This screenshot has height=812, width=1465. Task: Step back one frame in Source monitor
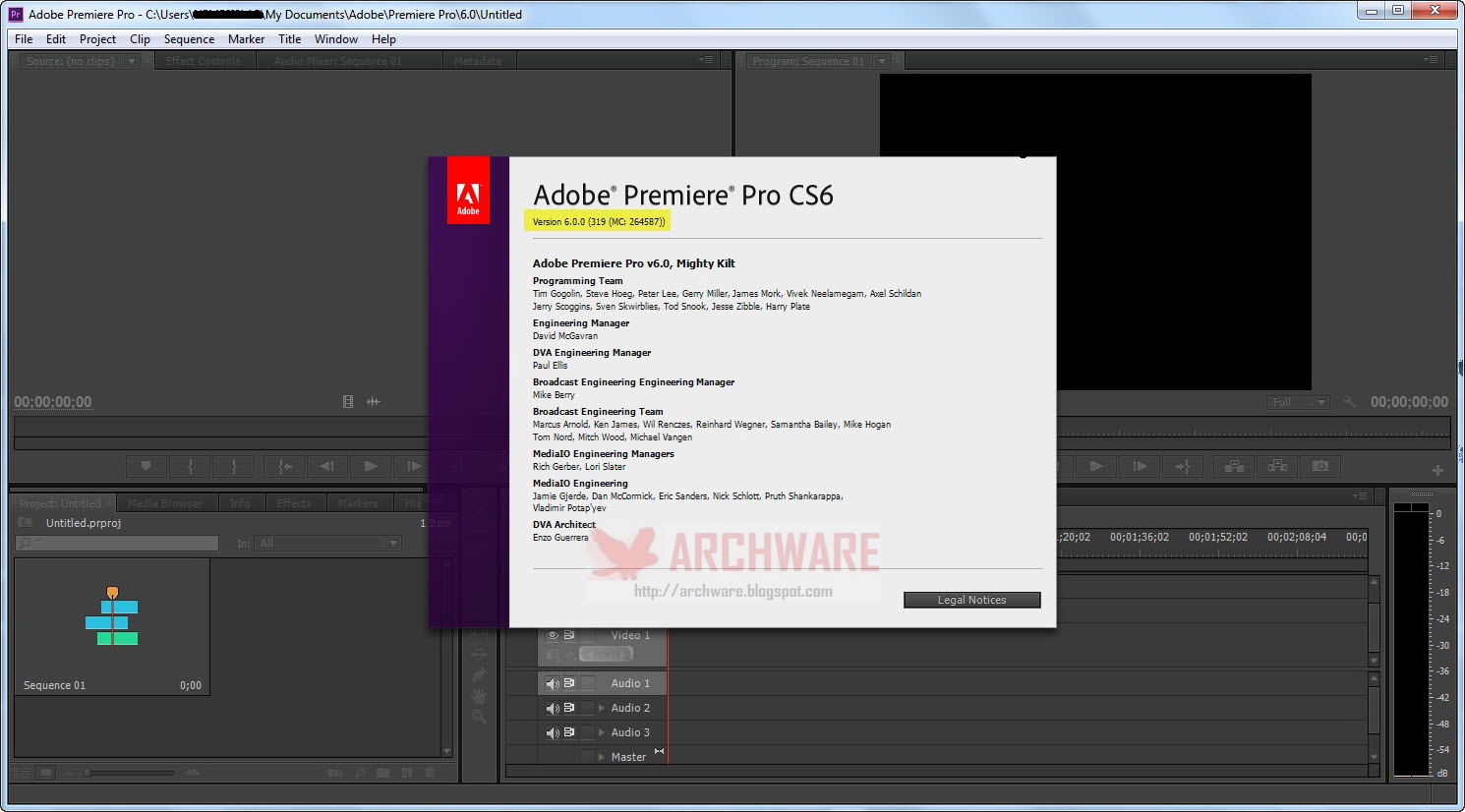click(327, 466)
